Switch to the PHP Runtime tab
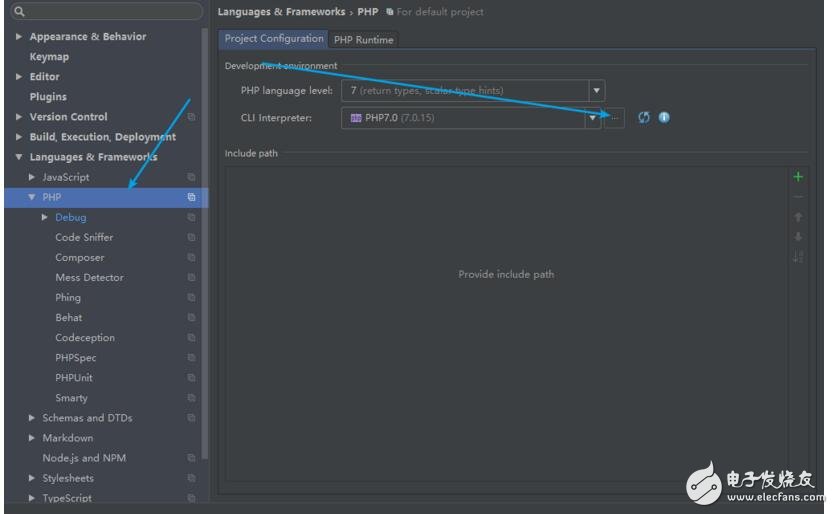 [x=364, y=40]
